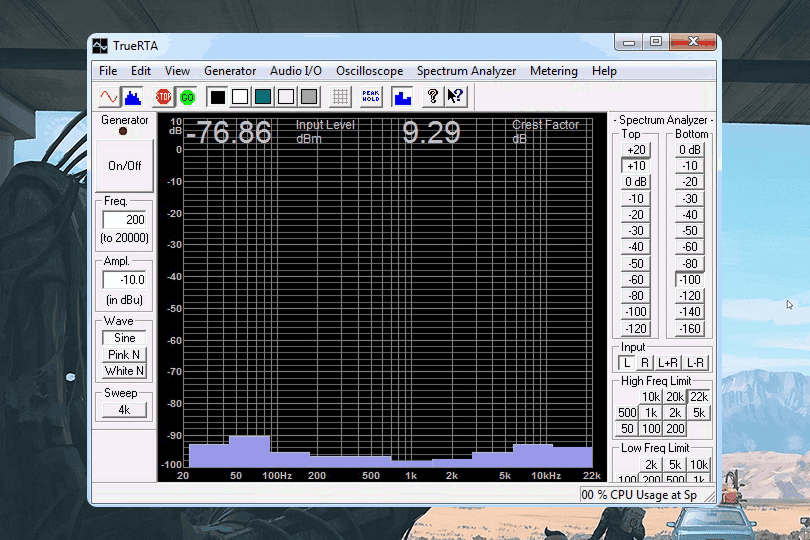
Task: Click the blue bar graph mode icon
Action: (x=402, y=97)
